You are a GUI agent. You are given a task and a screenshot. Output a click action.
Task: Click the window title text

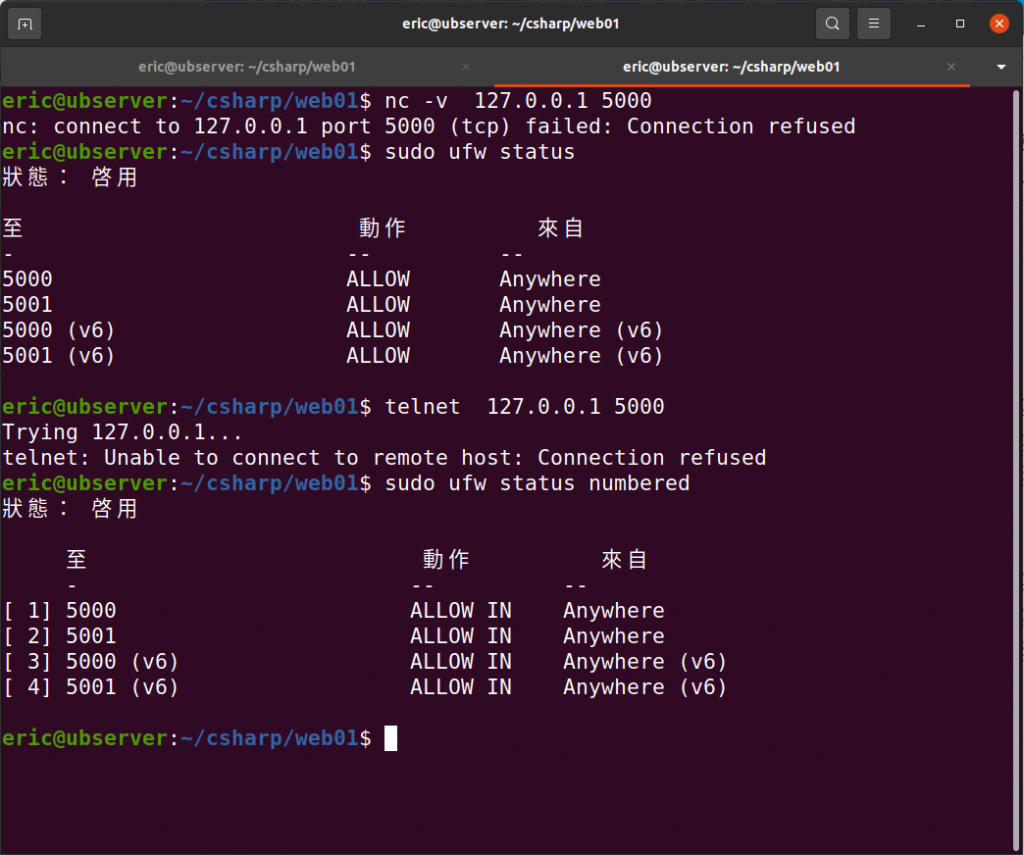coord(511,24)
